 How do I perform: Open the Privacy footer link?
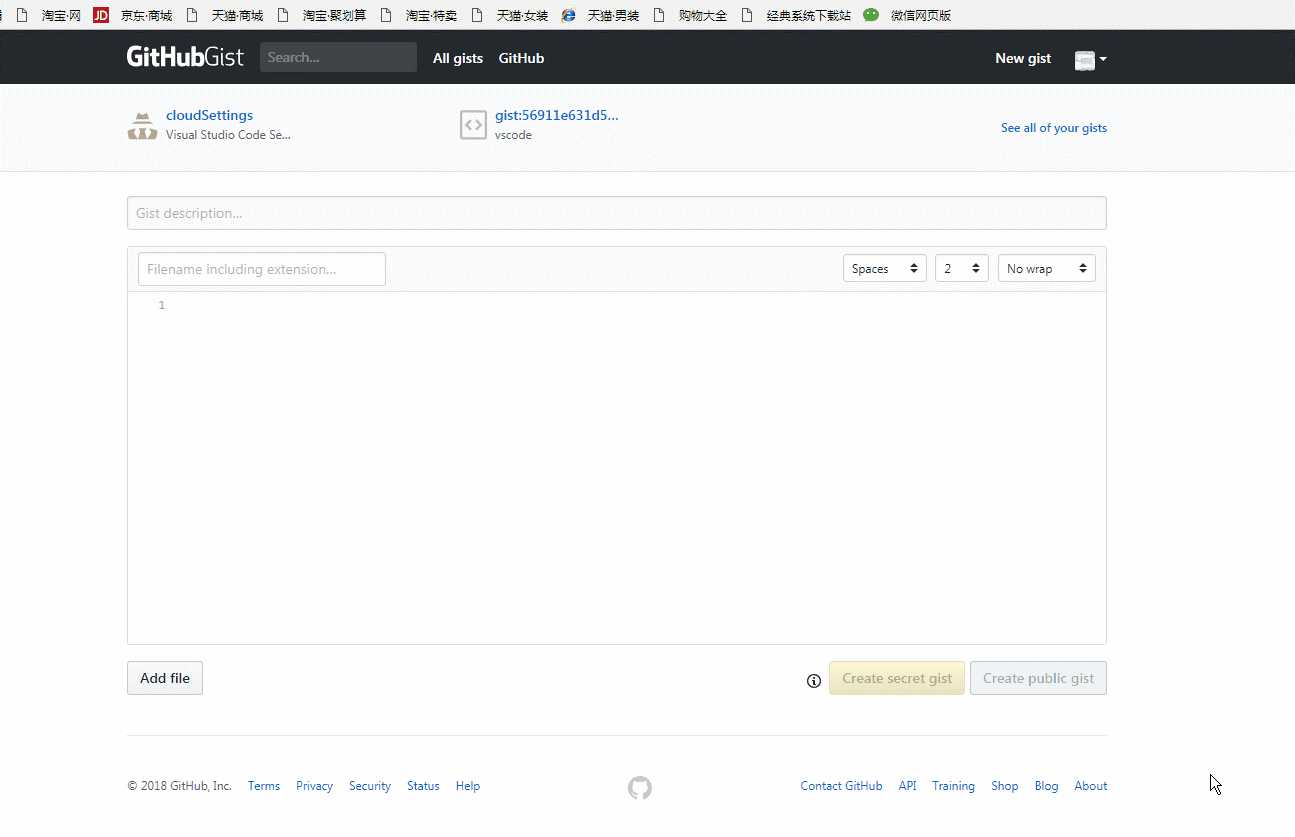314,786
